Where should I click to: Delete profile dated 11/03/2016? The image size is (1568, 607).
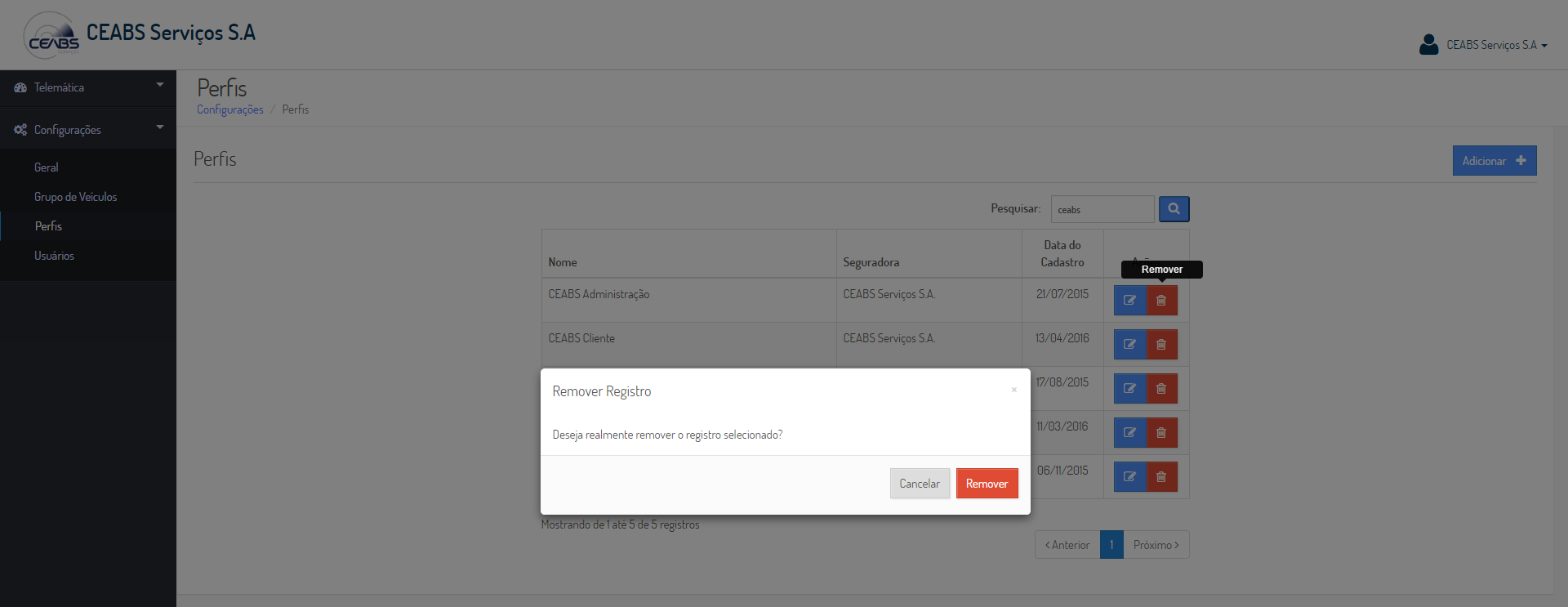pyautogui.click(x=1161, y=432)
